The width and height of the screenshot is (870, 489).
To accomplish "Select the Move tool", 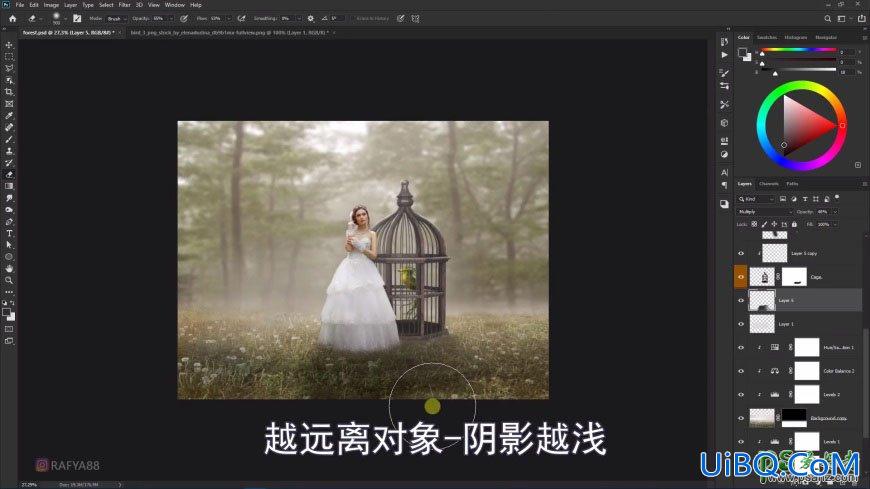I will click(9, 44).
